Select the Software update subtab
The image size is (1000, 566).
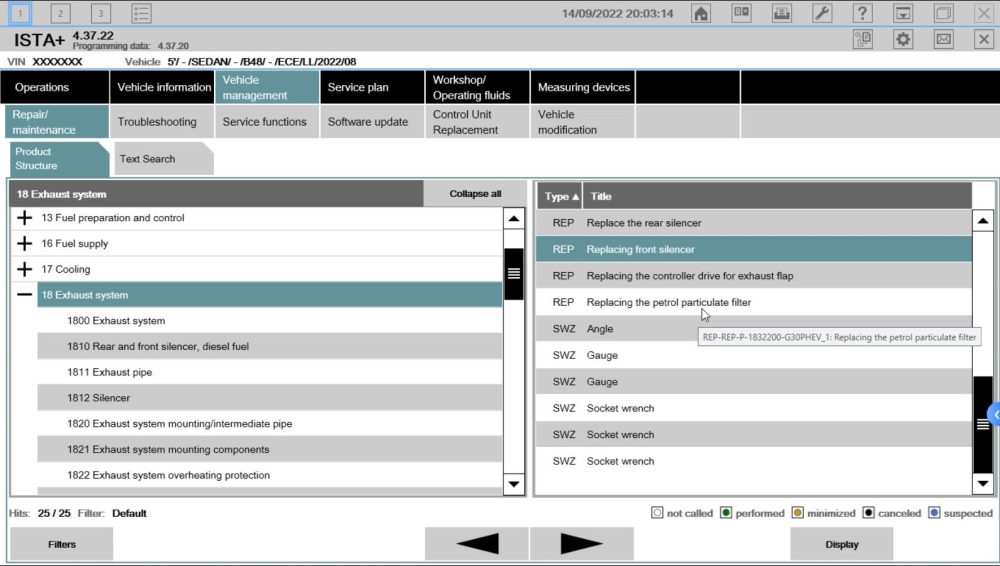tap(372, 122)
